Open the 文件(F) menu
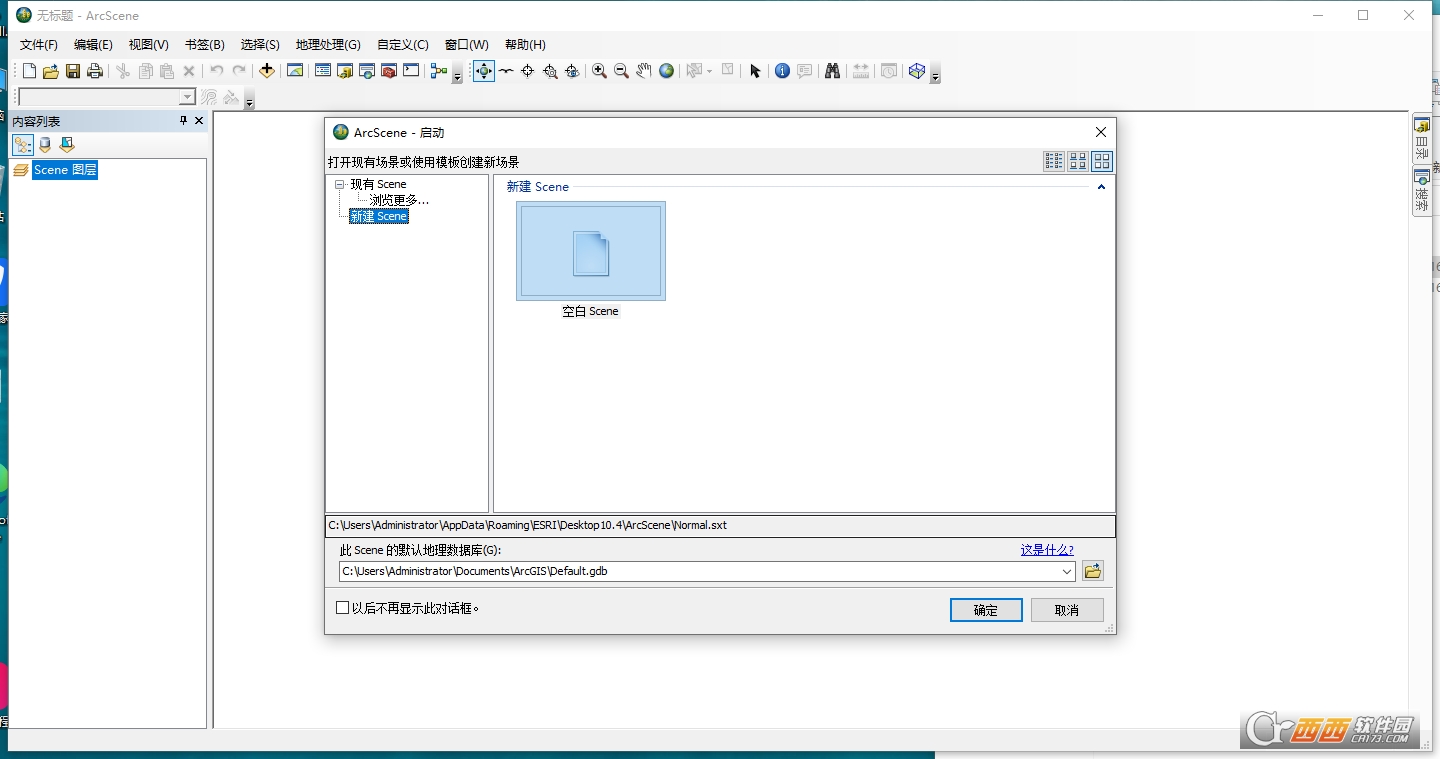The height and width of the screenshot is (759, 1440). [x=39, y=45]
